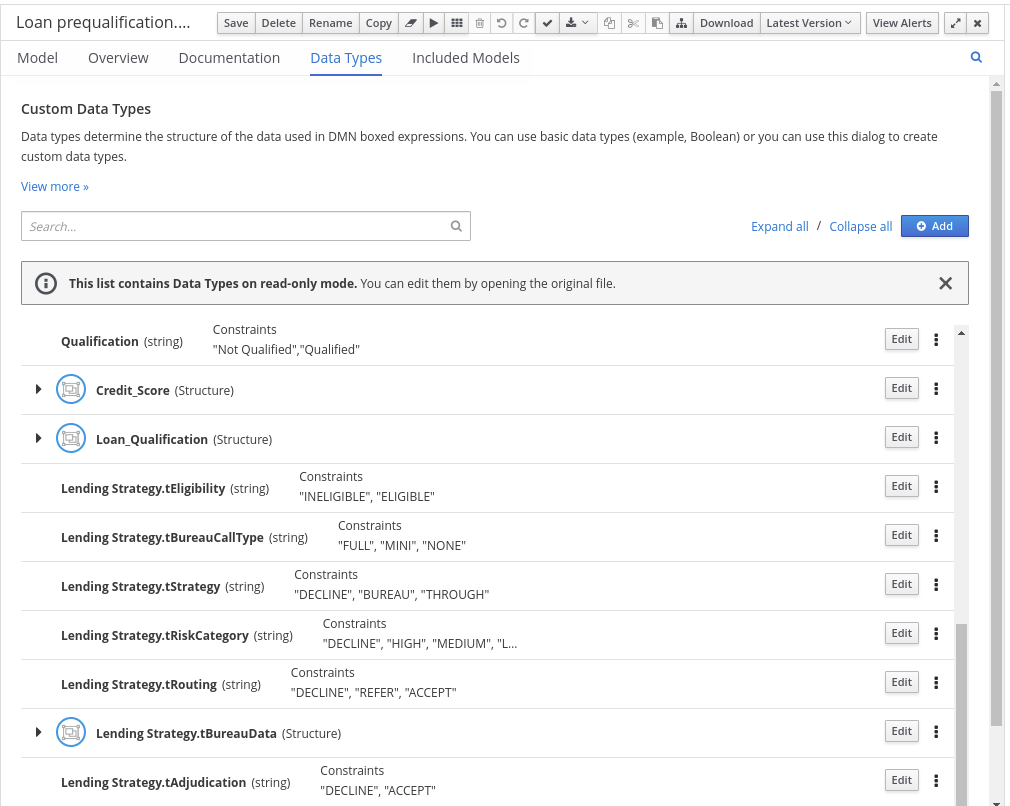Open kebab menu for Qualification data type
1010x806 pixels.
(x=936, y=340)
